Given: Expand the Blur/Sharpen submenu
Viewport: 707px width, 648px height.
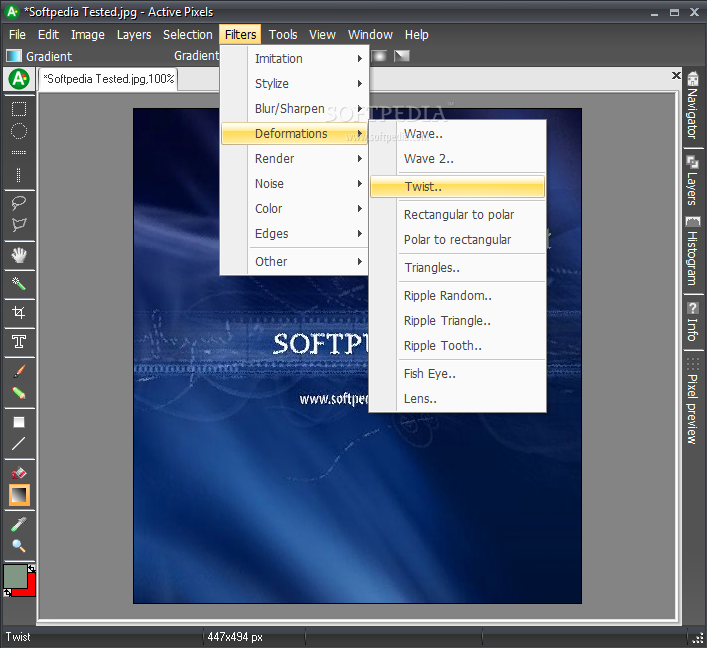Looking at the screenshot, I should pyautogui.click(x=295, y=109).
